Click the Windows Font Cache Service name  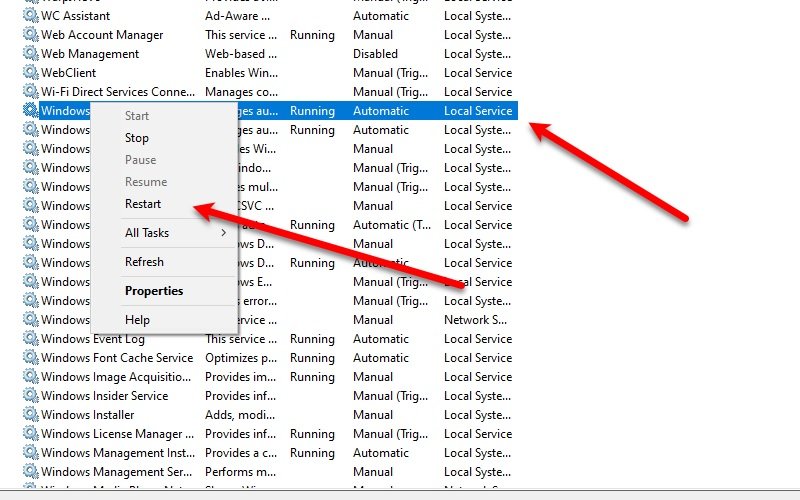[117, 358]
